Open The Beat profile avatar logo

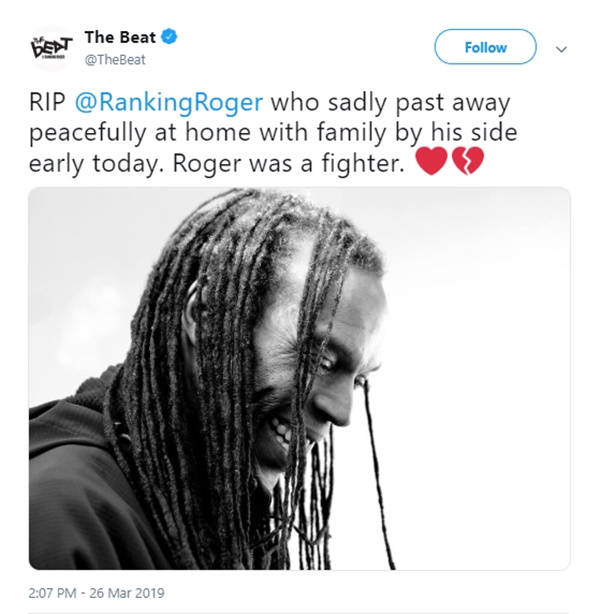51,48
